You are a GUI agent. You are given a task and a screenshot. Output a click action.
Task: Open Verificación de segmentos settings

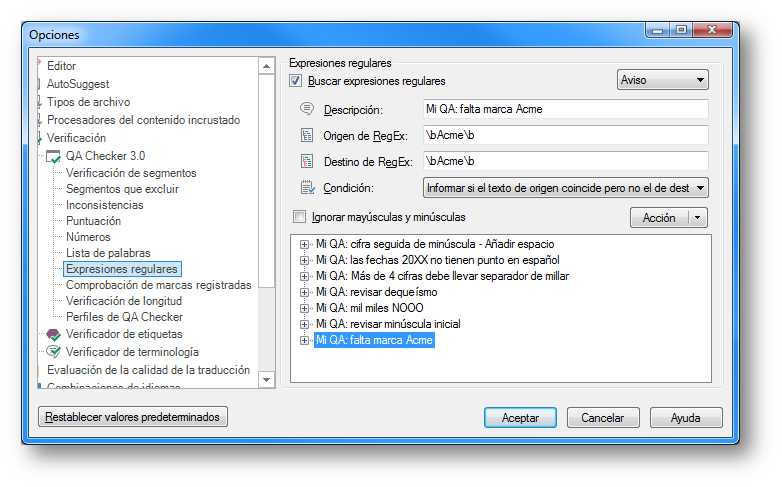coord(131,173)
